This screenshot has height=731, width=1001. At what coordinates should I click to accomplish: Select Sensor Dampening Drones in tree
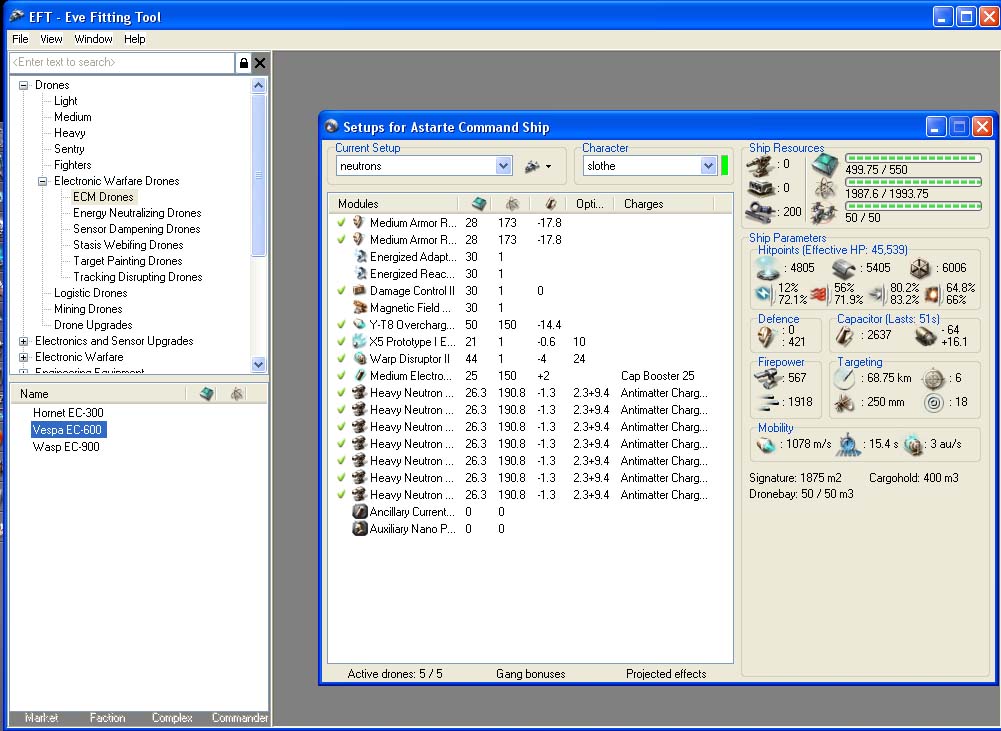[x=137, y=229]
